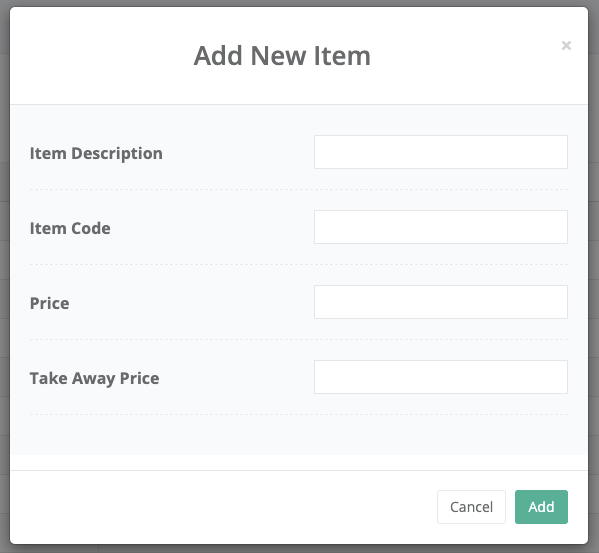Activate the Take Away Price field
Screen dimensions: 599x553
coord(441,377)
